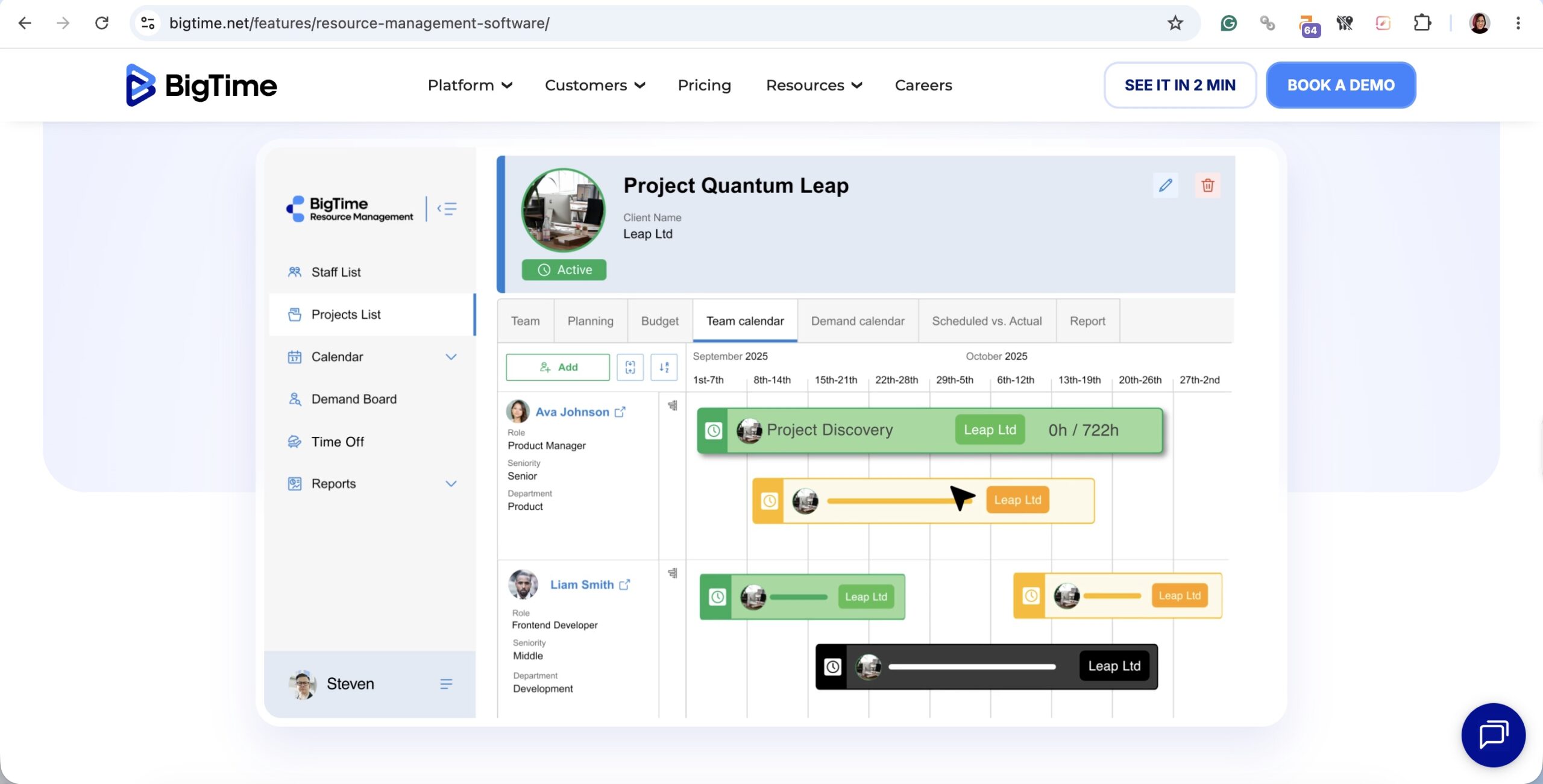Click the Demand Board icon
This screenshot has width=1543, height=784.
click(x=295, y=399)
